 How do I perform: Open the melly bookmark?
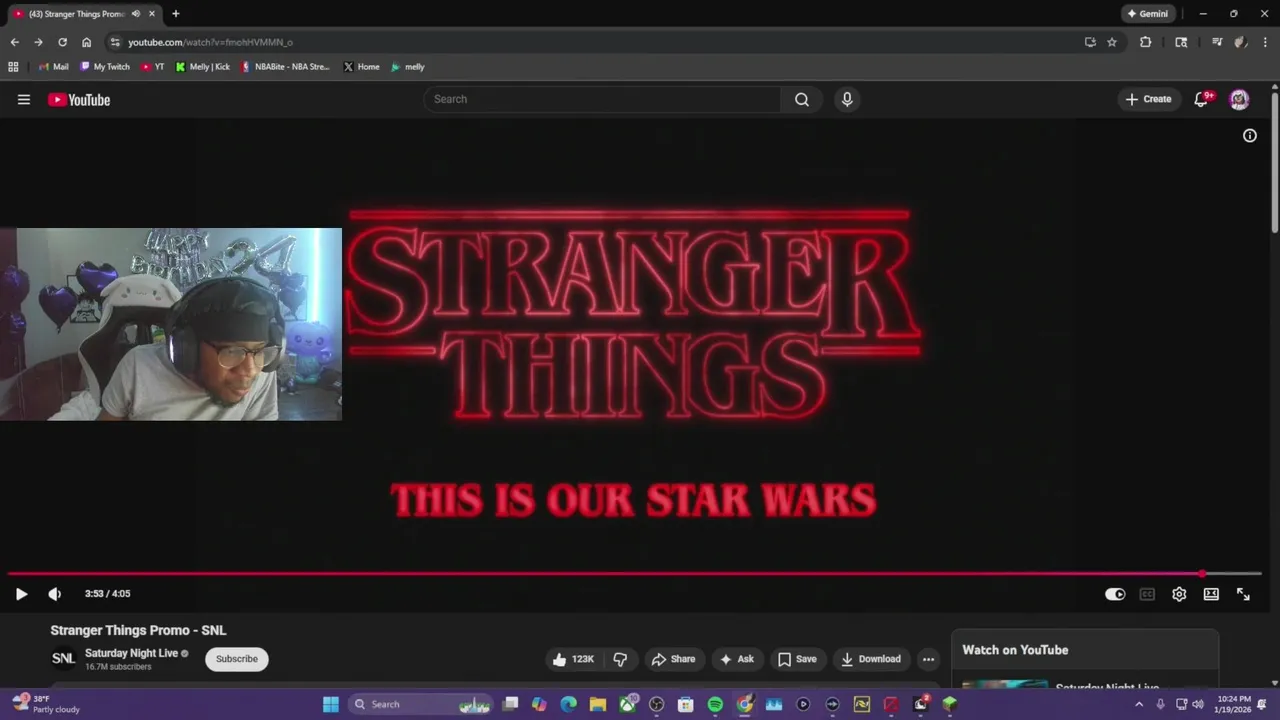408,67
